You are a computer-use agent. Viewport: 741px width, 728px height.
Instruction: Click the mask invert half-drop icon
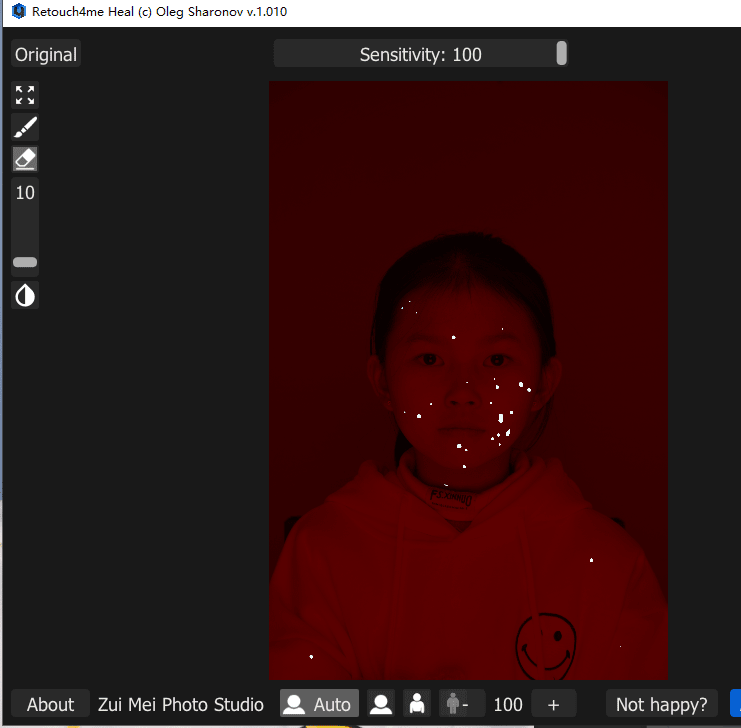(25, 295)
